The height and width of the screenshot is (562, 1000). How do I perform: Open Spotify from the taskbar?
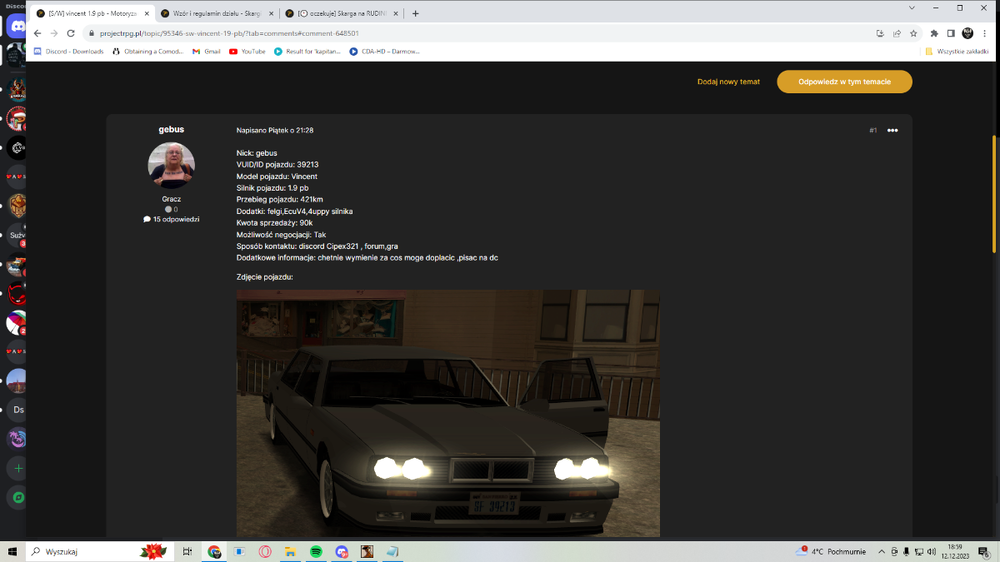tap(316, 552)
